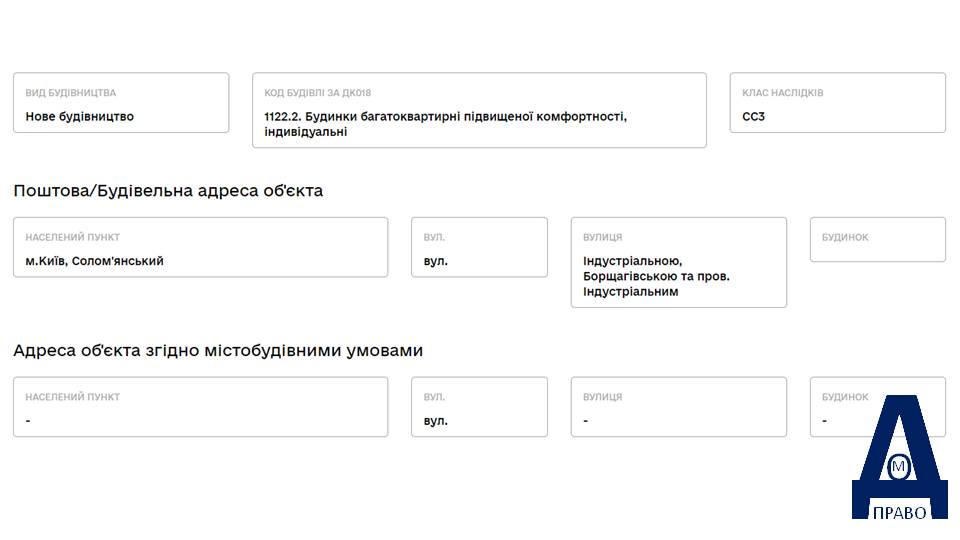Click the circled M inside logo
The image size is (960, 540).
coord(899,467)
